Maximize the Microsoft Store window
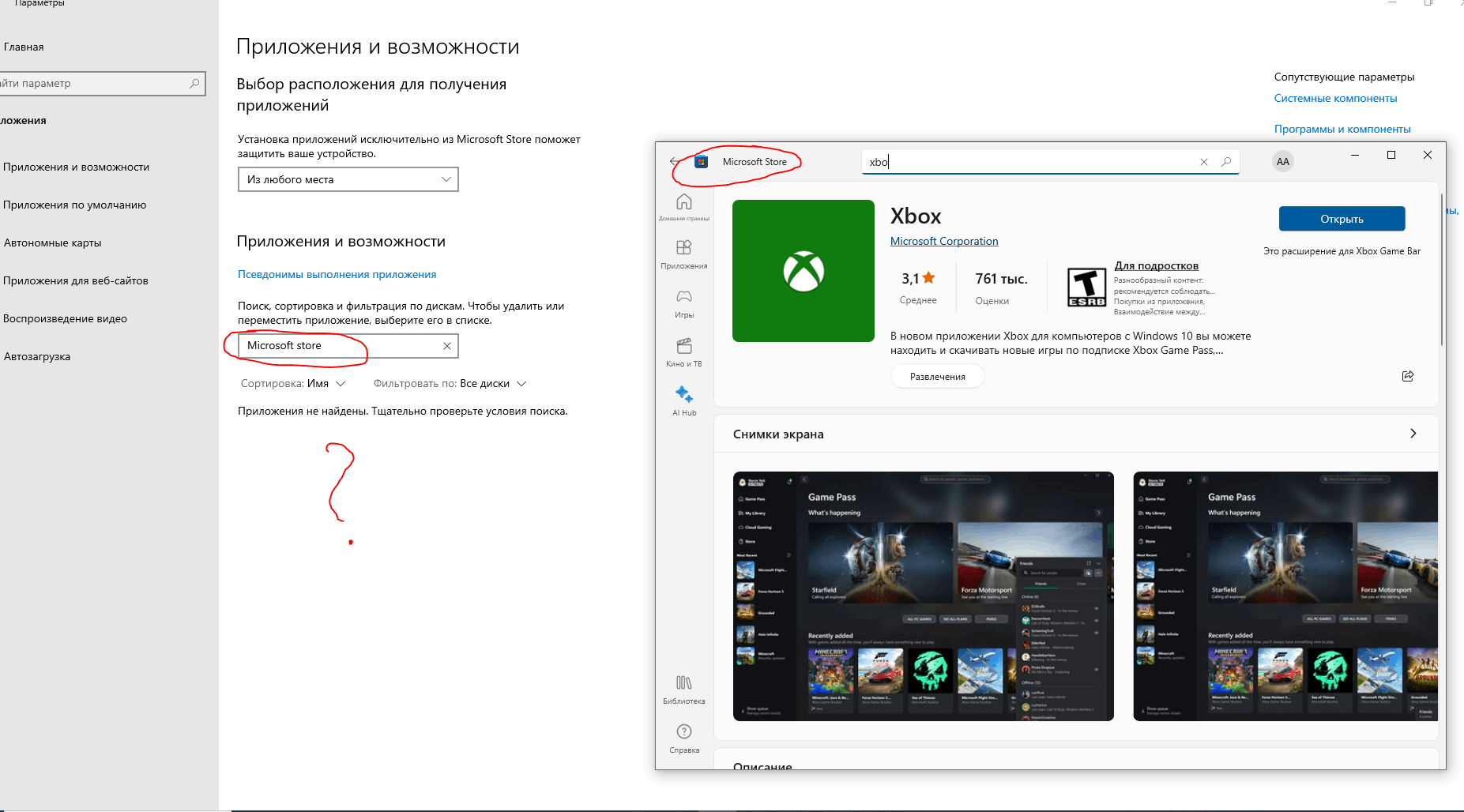This screenshot has height=812, width=1464. [1391, 155]
